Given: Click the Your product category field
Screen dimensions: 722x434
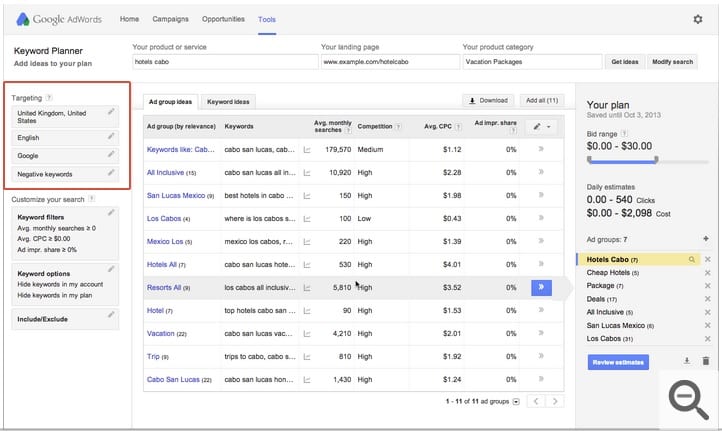Looking at the screenshot, I should click(532, 62).
